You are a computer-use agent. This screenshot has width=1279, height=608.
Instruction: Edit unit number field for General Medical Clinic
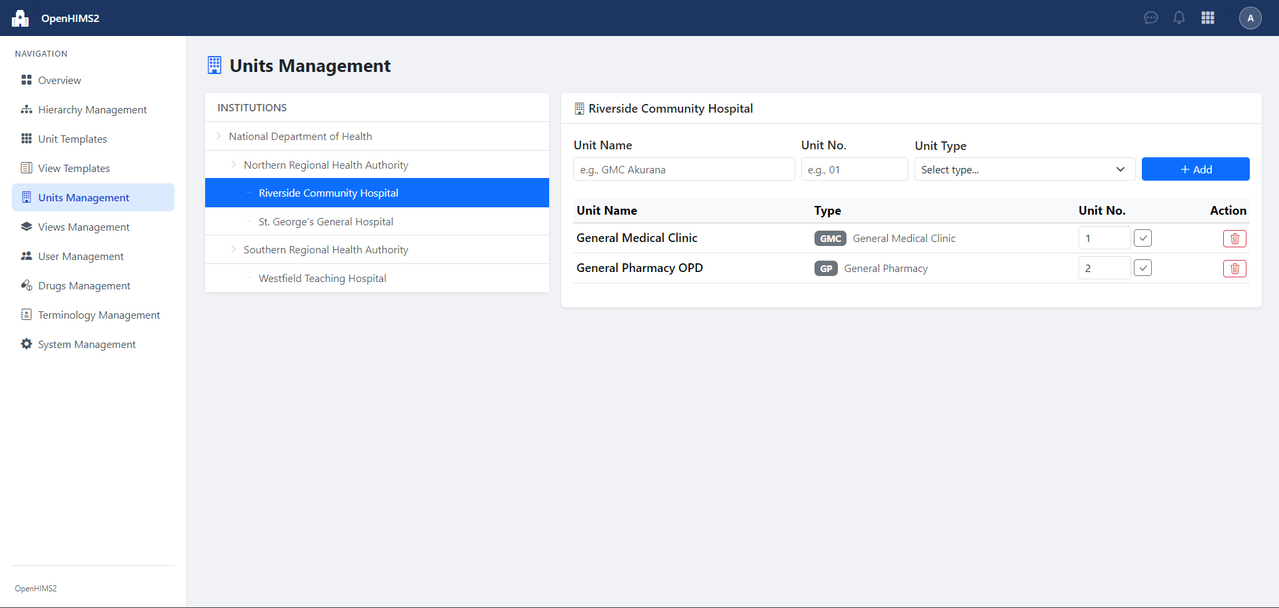click(x=1104, y=238)
